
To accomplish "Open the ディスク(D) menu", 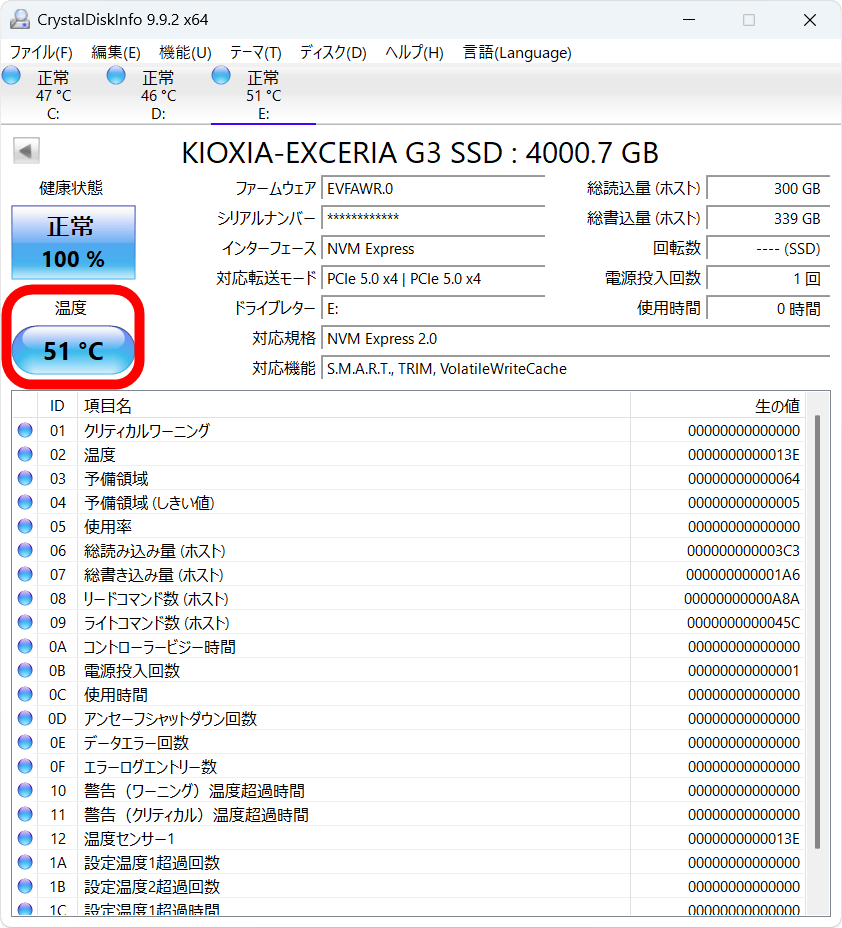I will pyautogui.click(x=333, y=53).
